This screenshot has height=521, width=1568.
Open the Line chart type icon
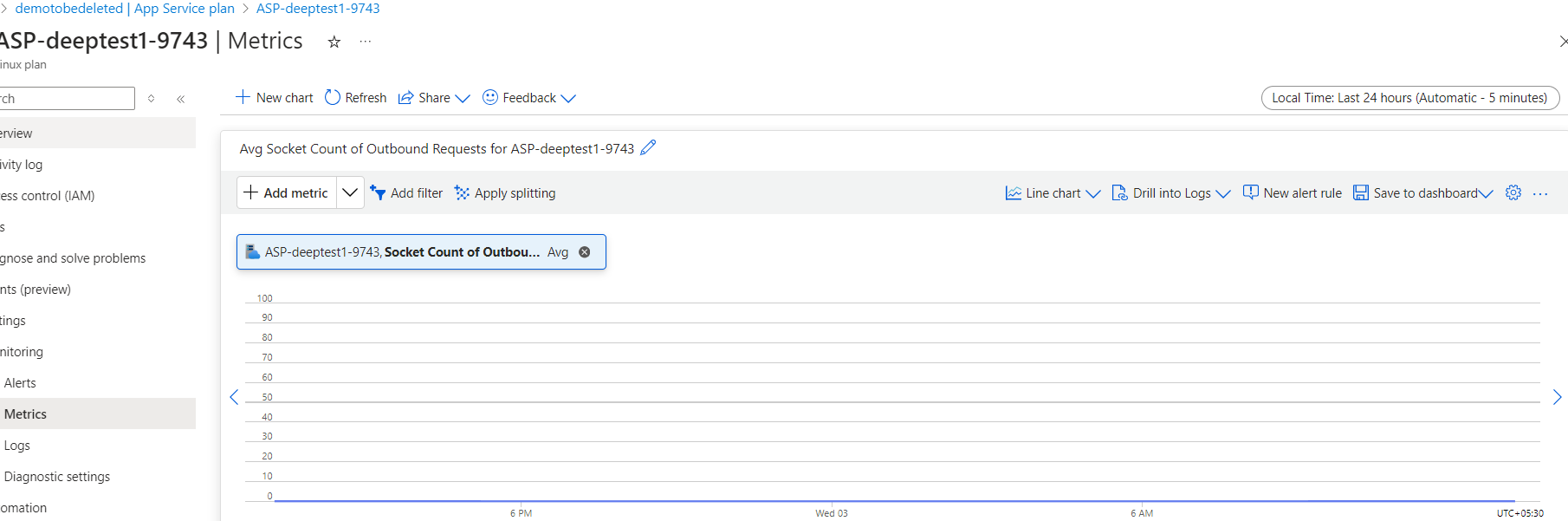1013,192
